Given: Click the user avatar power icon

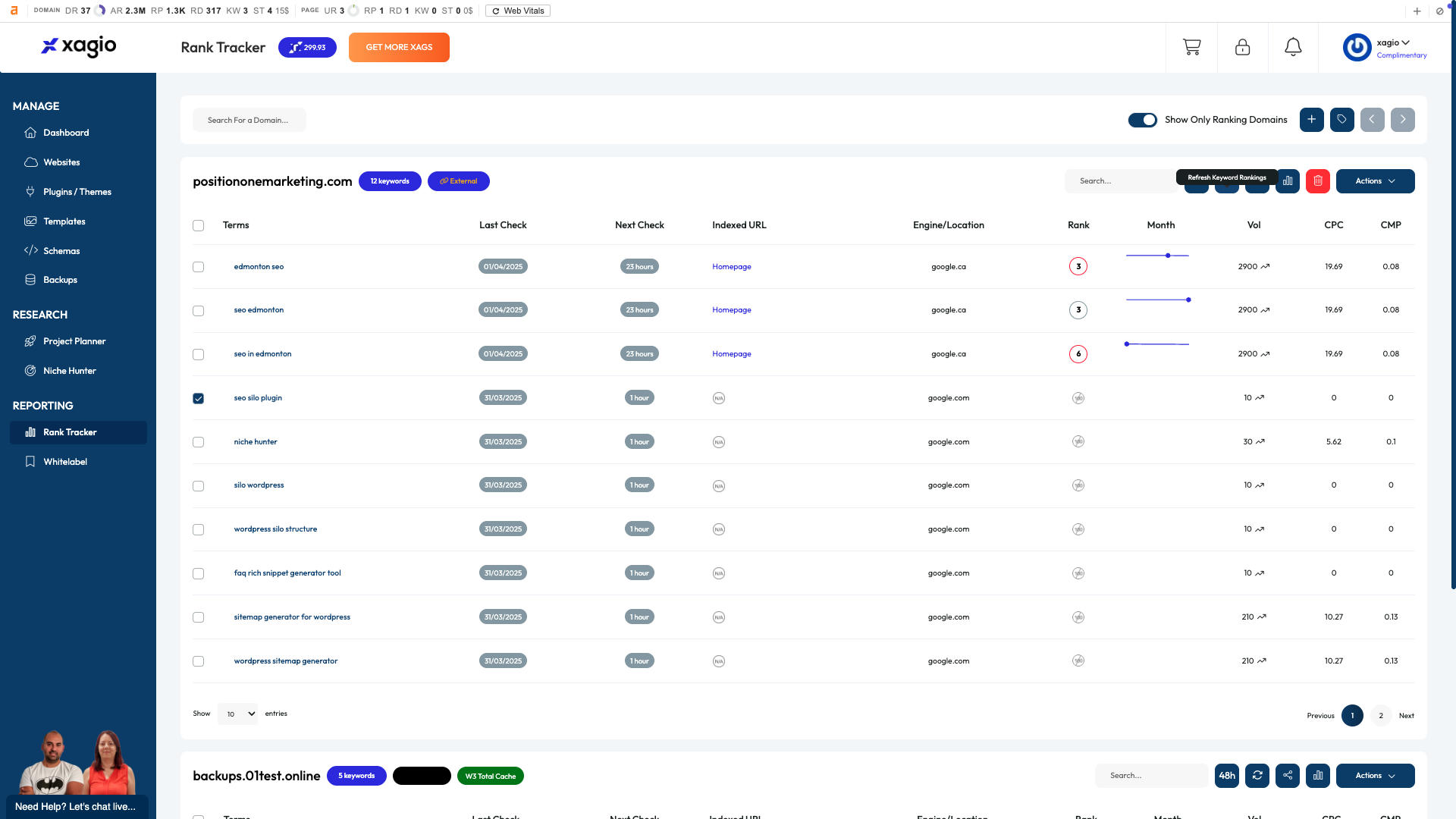Looking at the screenshot, I should tap(1357, 47).
